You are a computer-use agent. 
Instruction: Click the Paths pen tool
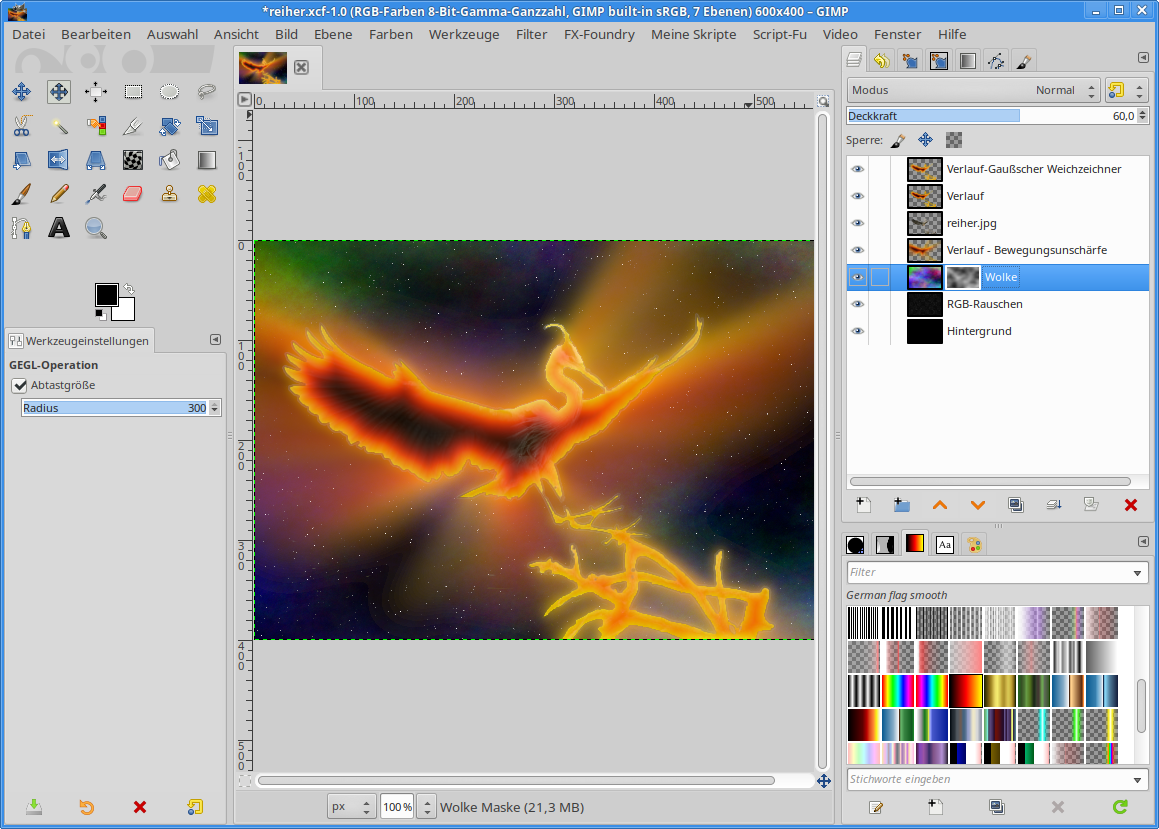tap(21, 228)
